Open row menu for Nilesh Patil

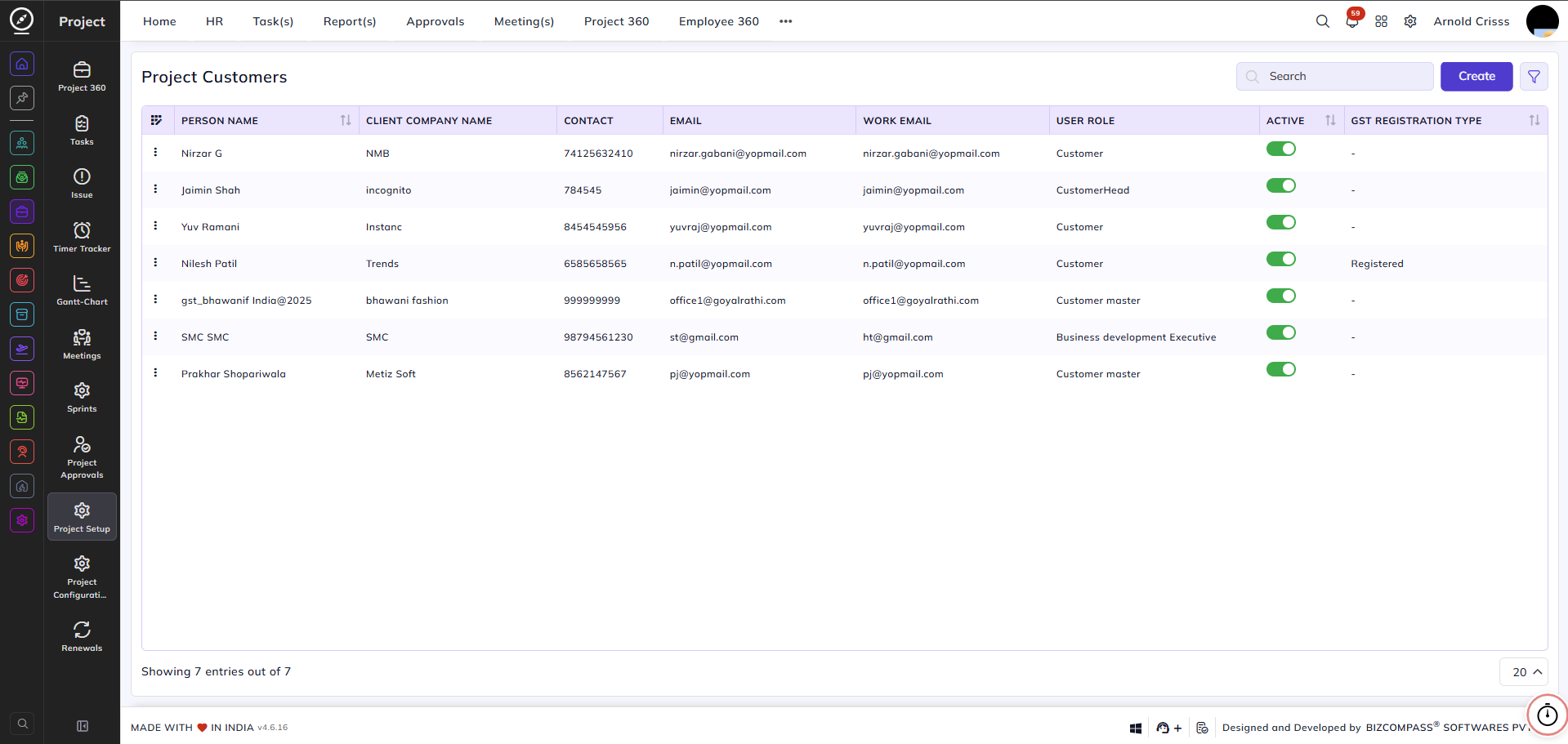155,262
